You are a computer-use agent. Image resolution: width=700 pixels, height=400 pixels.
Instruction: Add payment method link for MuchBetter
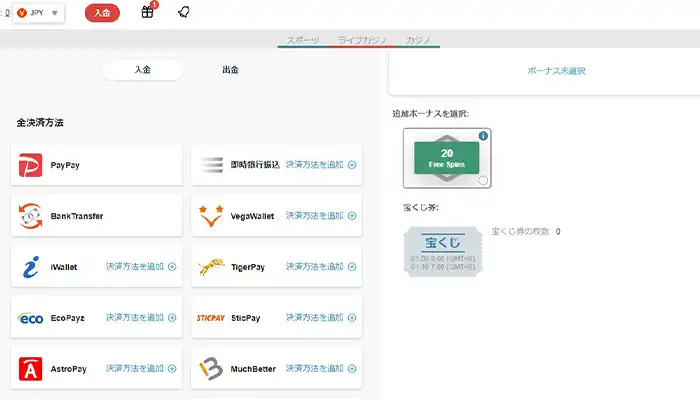[x=315, y=368]
